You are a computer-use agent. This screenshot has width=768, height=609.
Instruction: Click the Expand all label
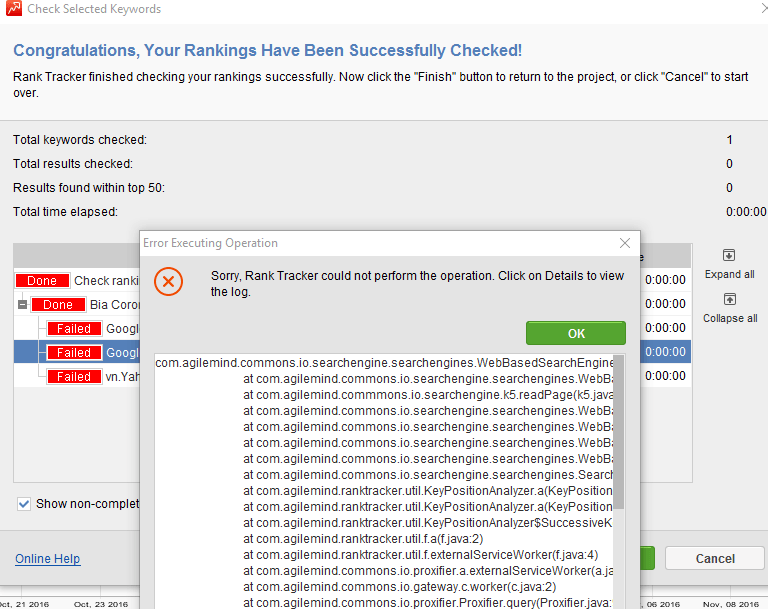pyautogui.click(x=729, y=274)
